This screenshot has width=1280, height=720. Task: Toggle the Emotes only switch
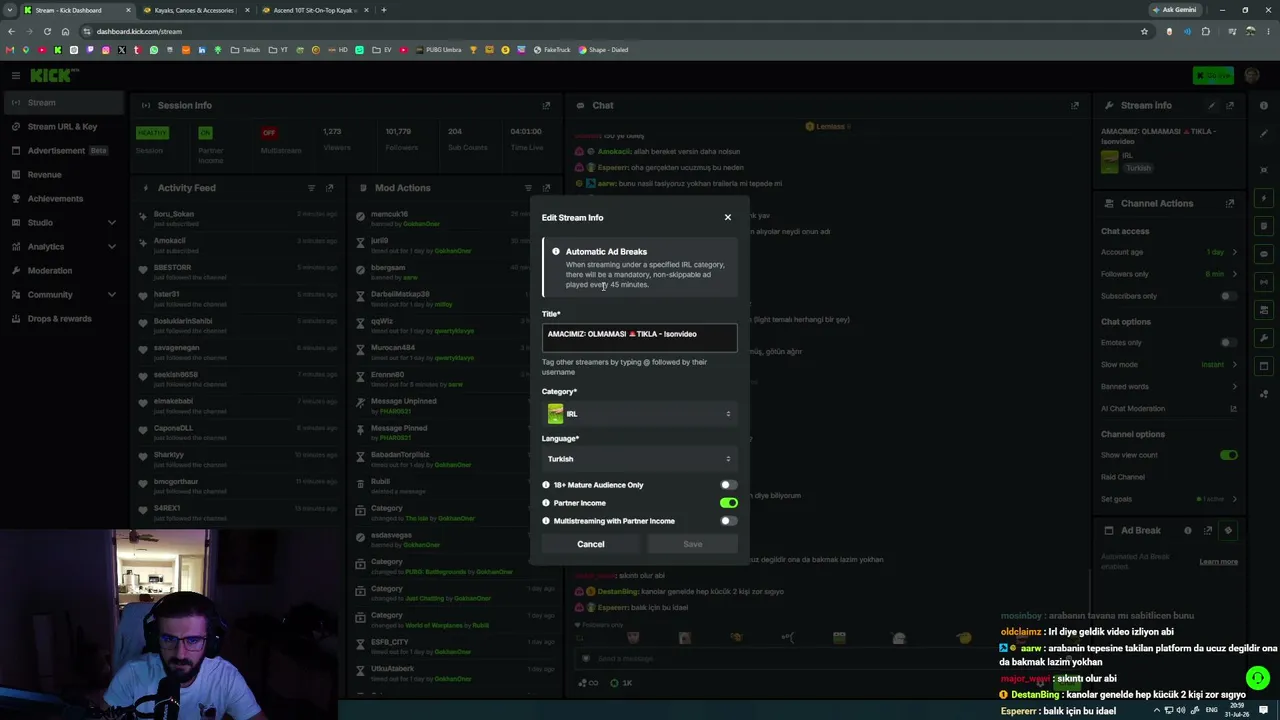coord(1228,343)
